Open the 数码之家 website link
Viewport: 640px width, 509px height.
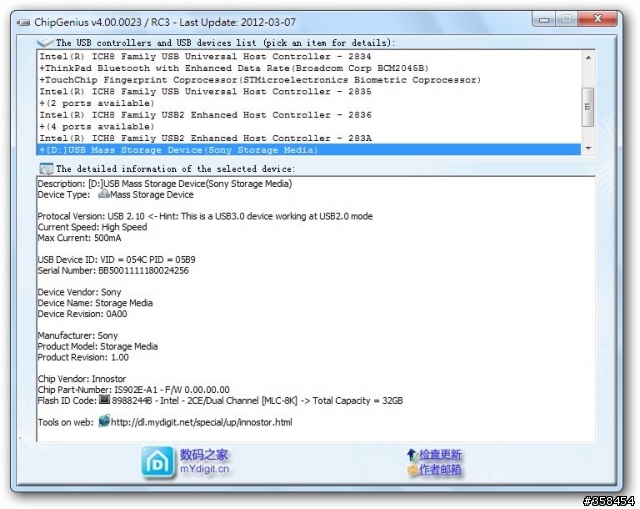(x=204, y=454)
